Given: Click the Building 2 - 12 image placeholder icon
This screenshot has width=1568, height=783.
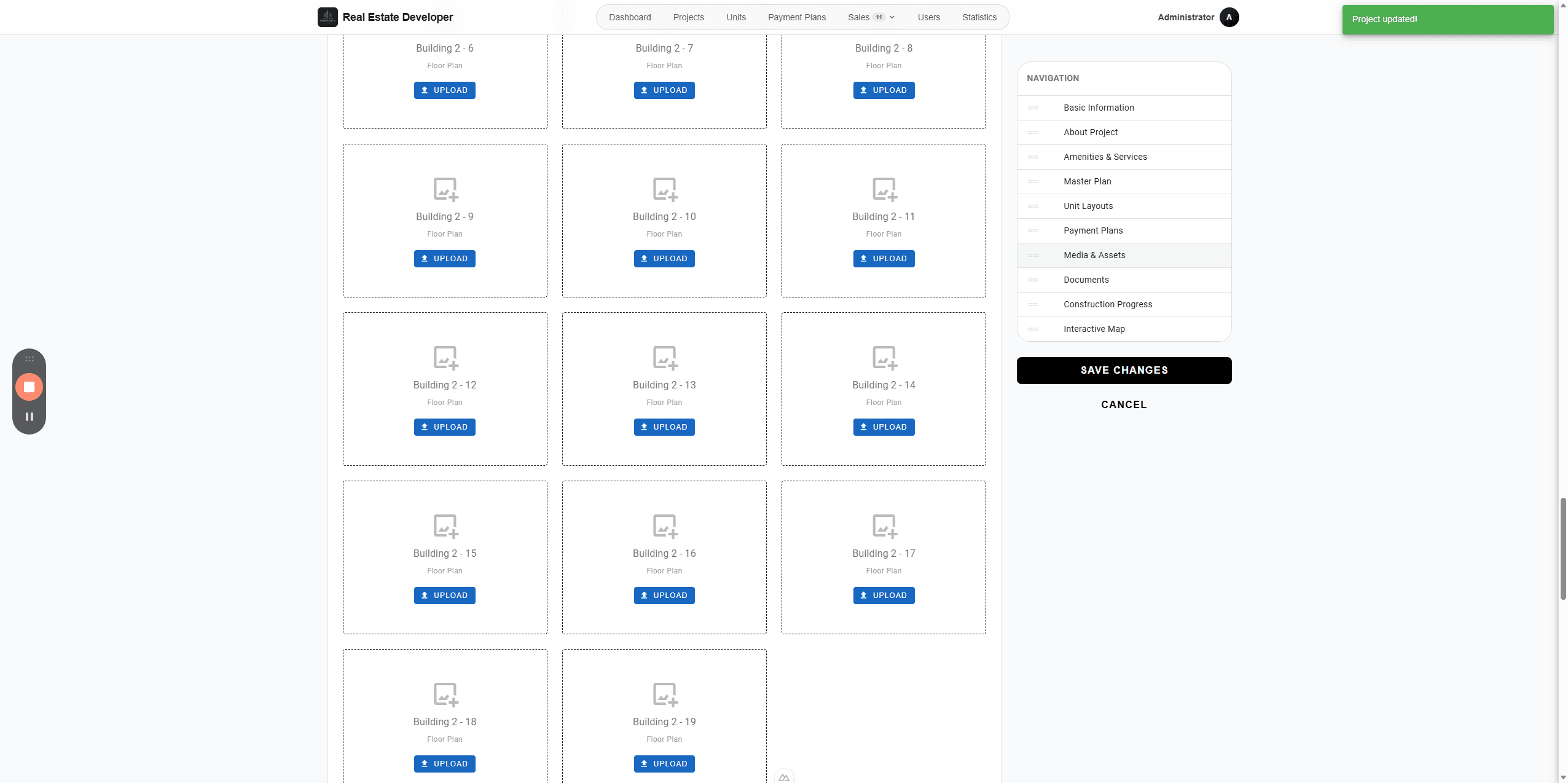Looking at the screenshot, I should pyautogui.click(x=445, y=358).
